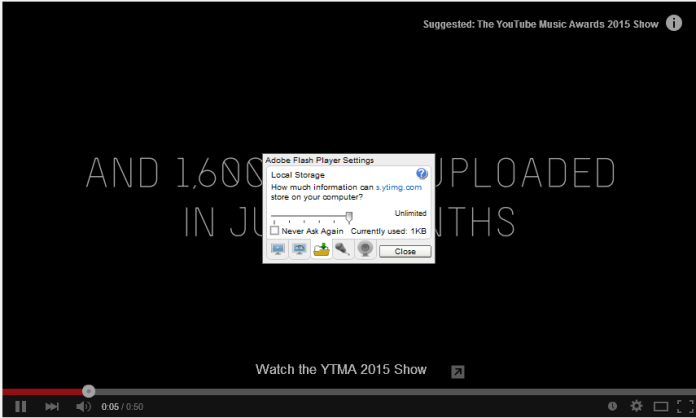Click the 0:05 elapsed time text
The width and height of the screenshot is (696, 418).
110,407
